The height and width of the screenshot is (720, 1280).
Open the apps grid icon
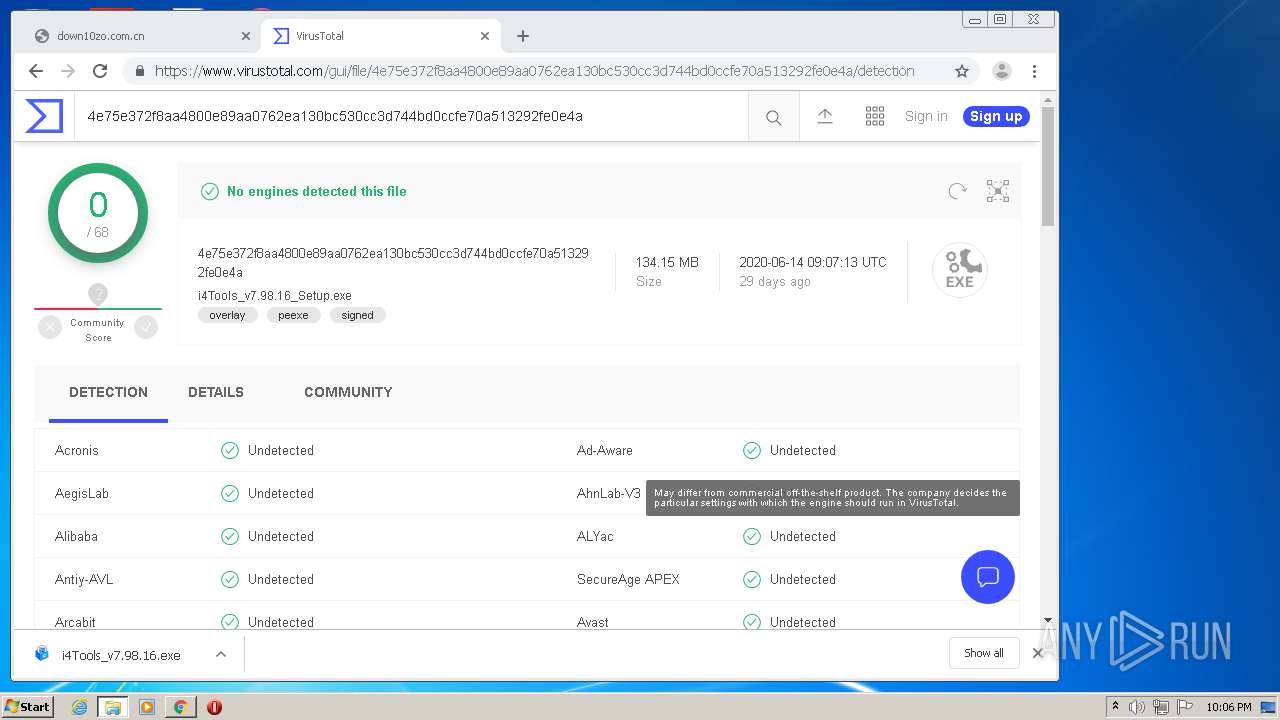click(x=875, y=116)
